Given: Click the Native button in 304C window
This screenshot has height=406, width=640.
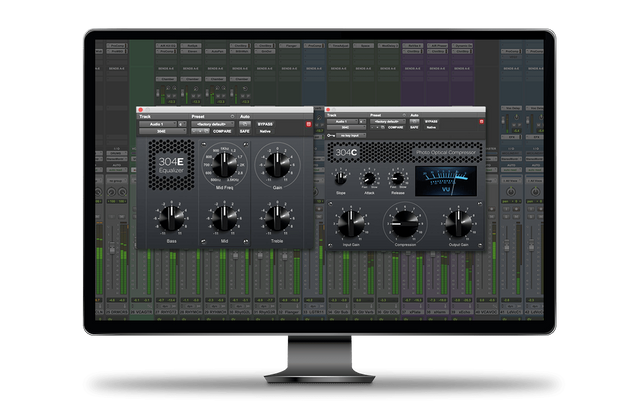Looking at the screenshot, I should (431, 128).
